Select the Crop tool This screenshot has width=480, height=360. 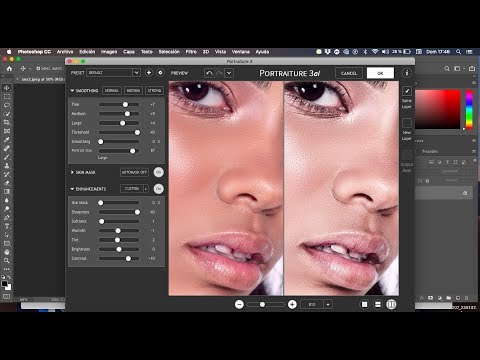[6, 122]
